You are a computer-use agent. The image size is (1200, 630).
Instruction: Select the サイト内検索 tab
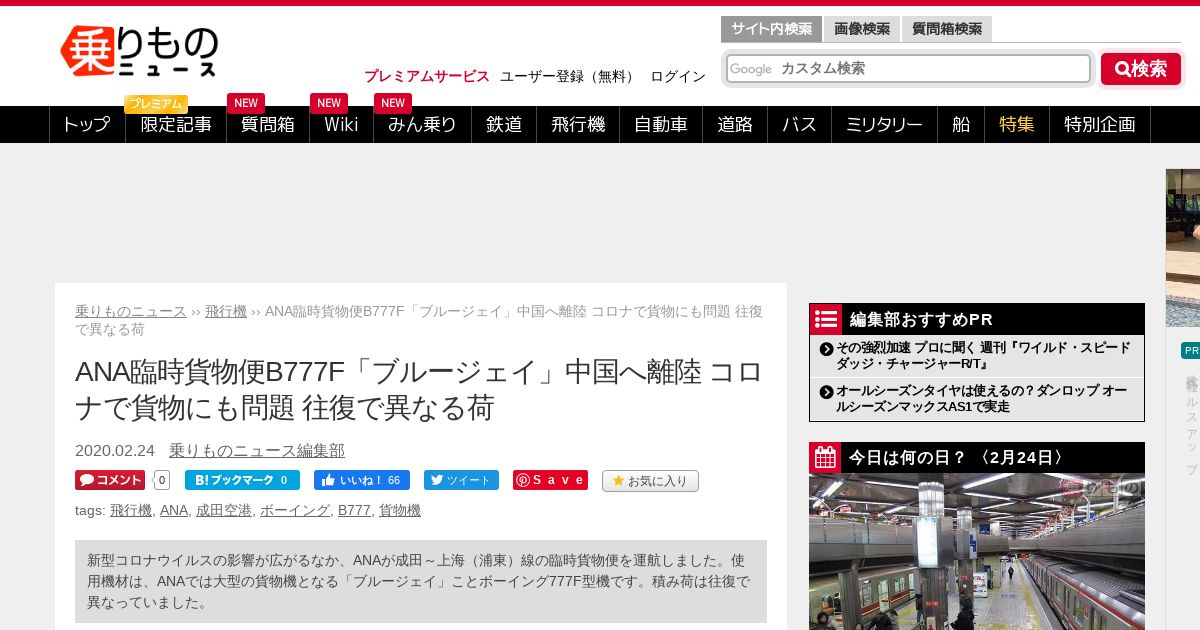771,29
